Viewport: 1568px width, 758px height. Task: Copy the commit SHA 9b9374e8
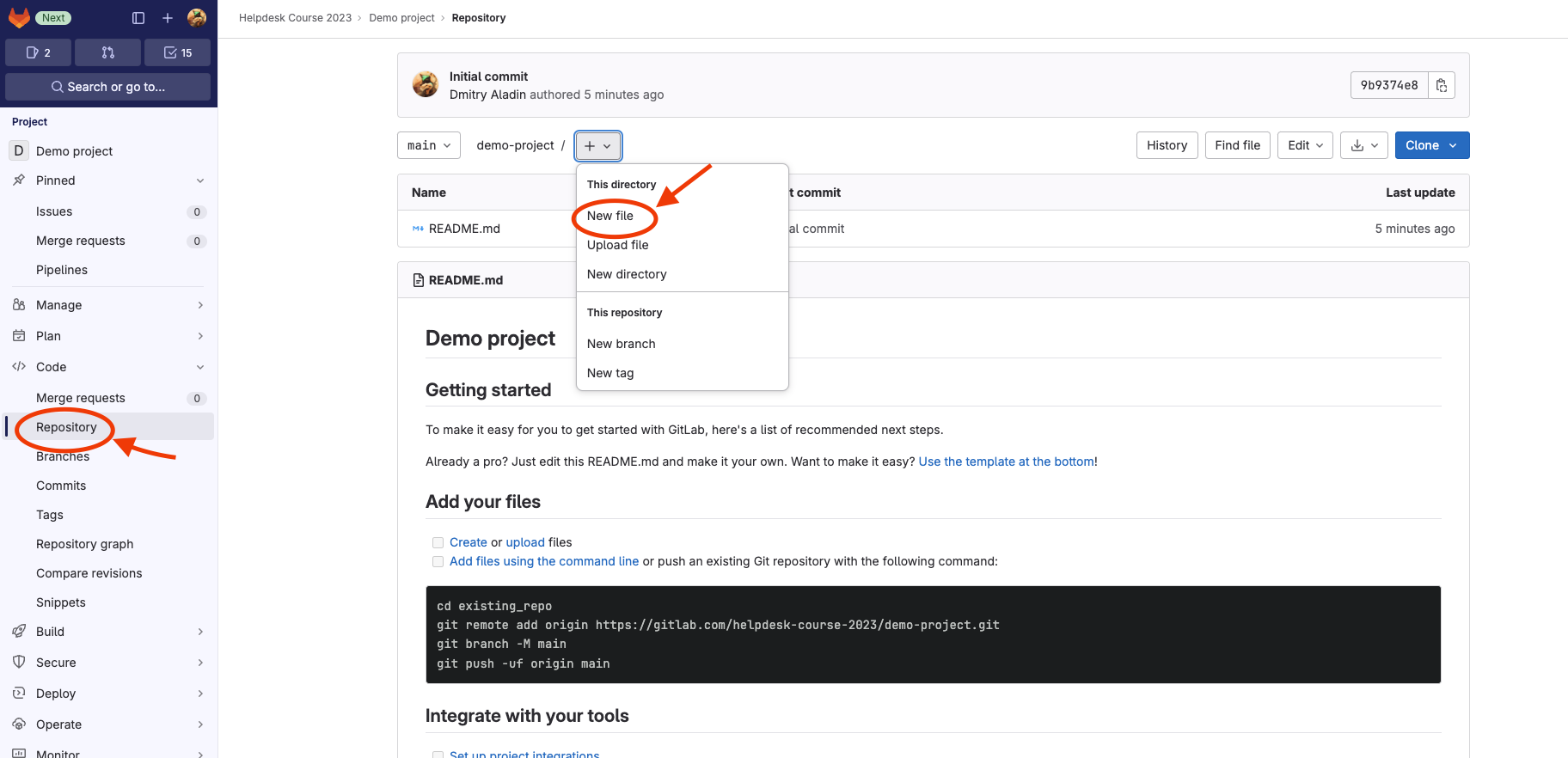pos(1442,85)
